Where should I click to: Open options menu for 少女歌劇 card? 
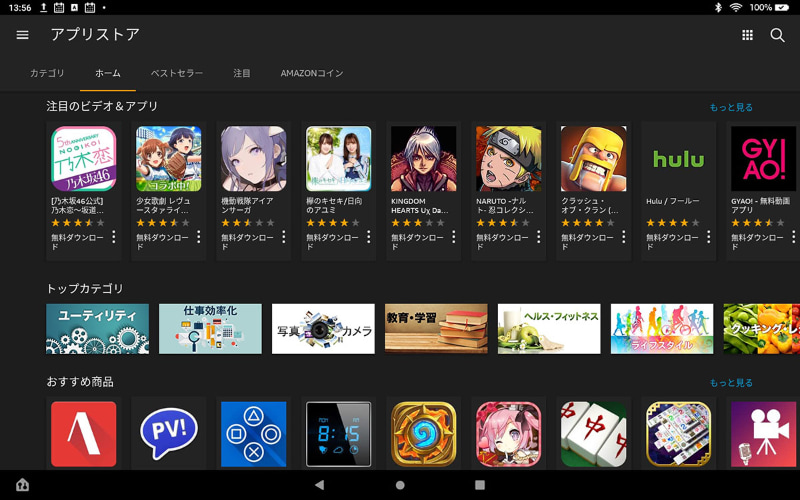198,237
